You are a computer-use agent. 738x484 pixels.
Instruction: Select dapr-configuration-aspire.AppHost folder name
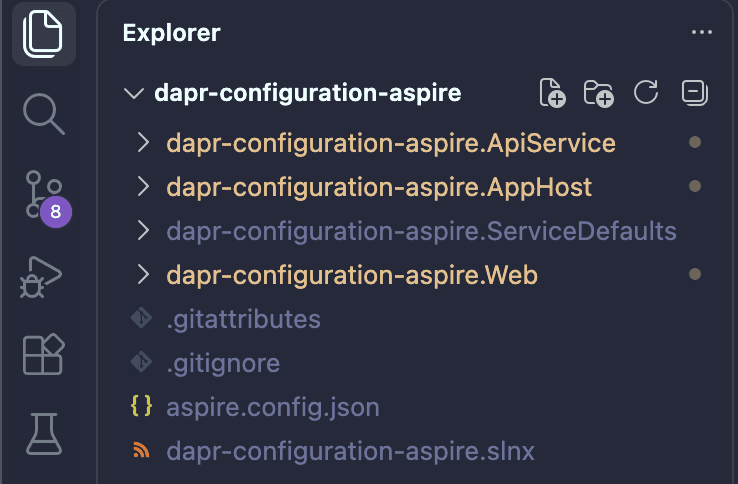(379, 188)
